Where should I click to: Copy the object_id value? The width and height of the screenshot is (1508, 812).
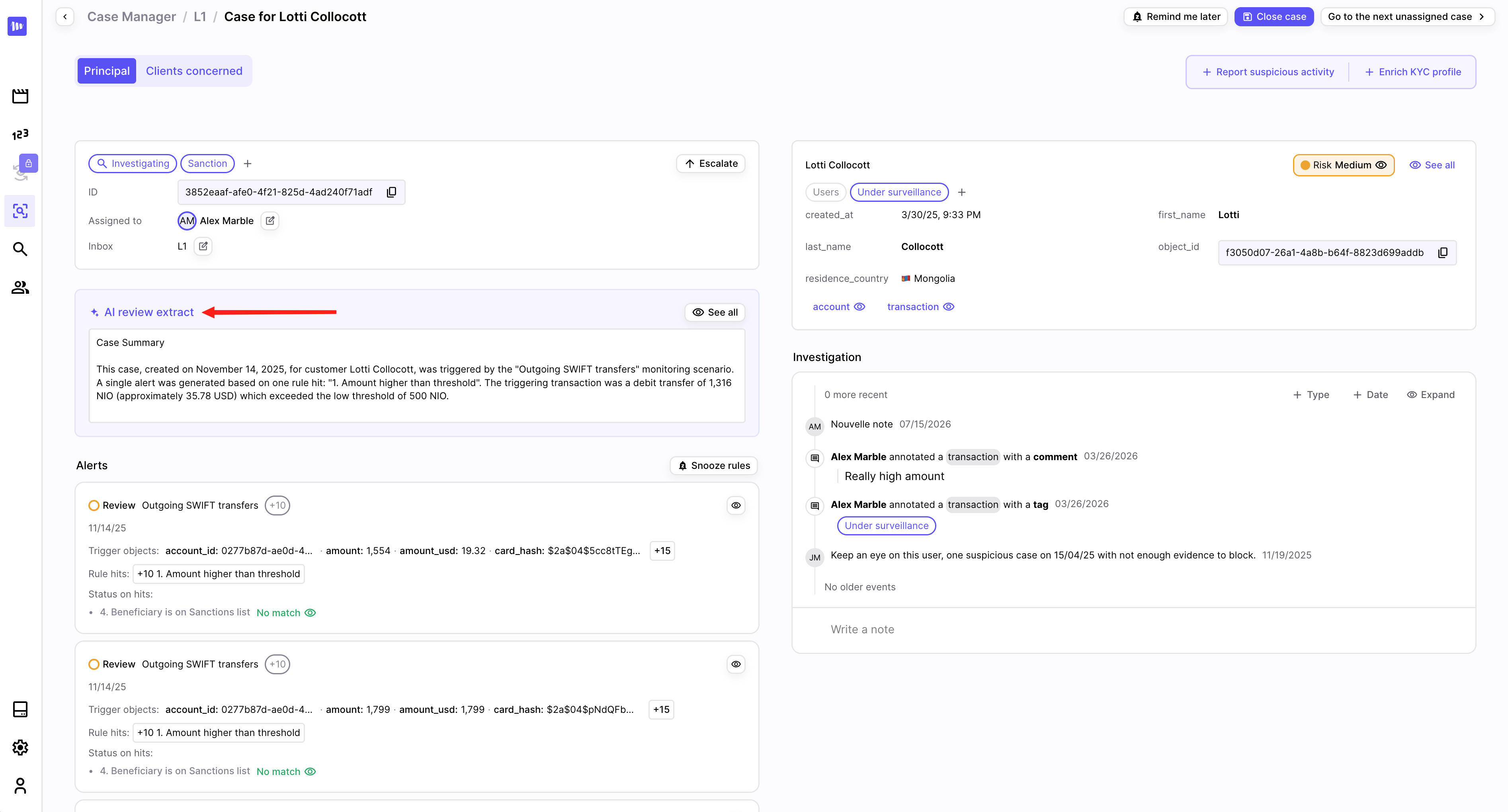1443,253
